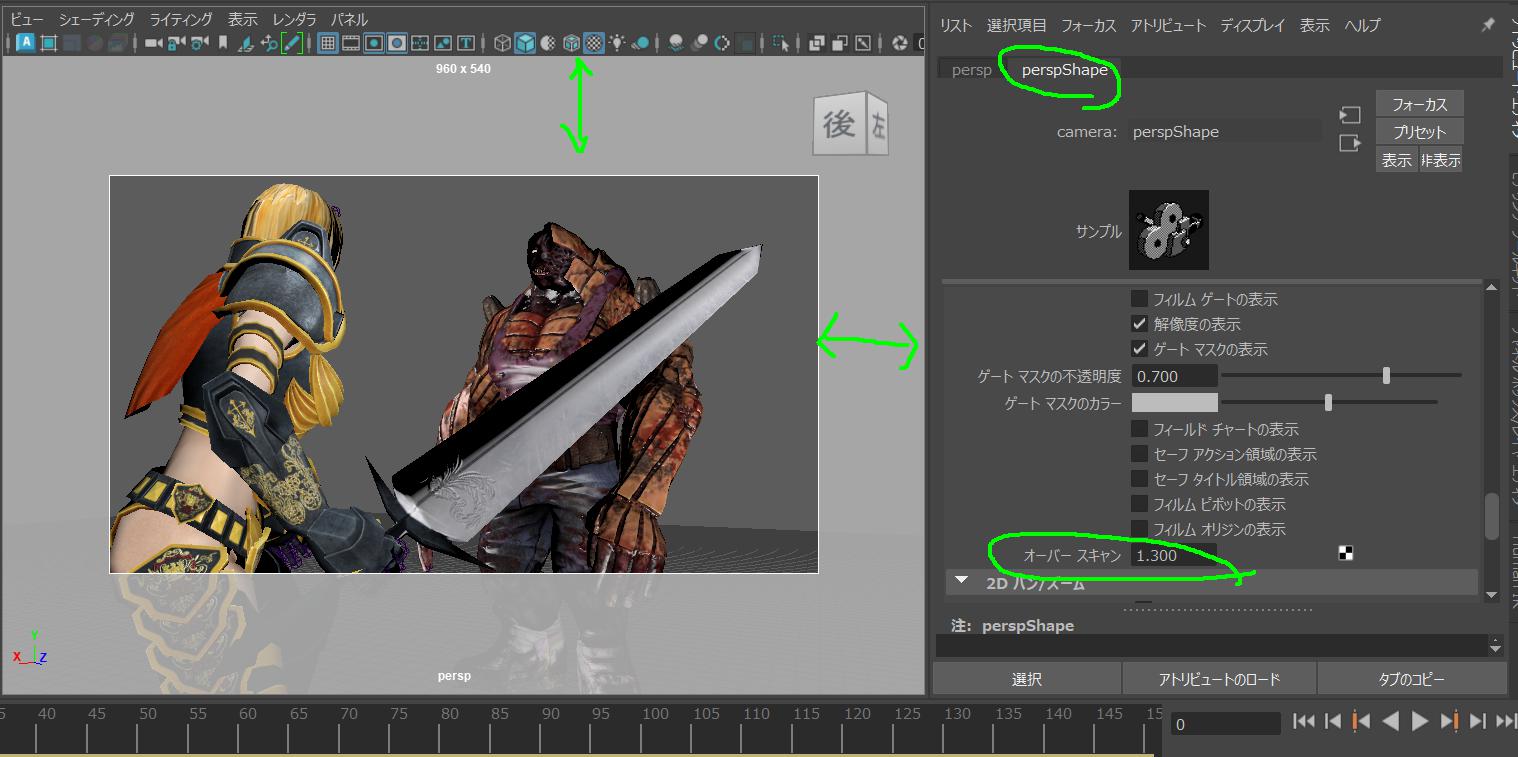Viewport: 1518px width, 757px height.
Task: Click the pin icon in Attribute Editor
Action: tap(1488, 25)
